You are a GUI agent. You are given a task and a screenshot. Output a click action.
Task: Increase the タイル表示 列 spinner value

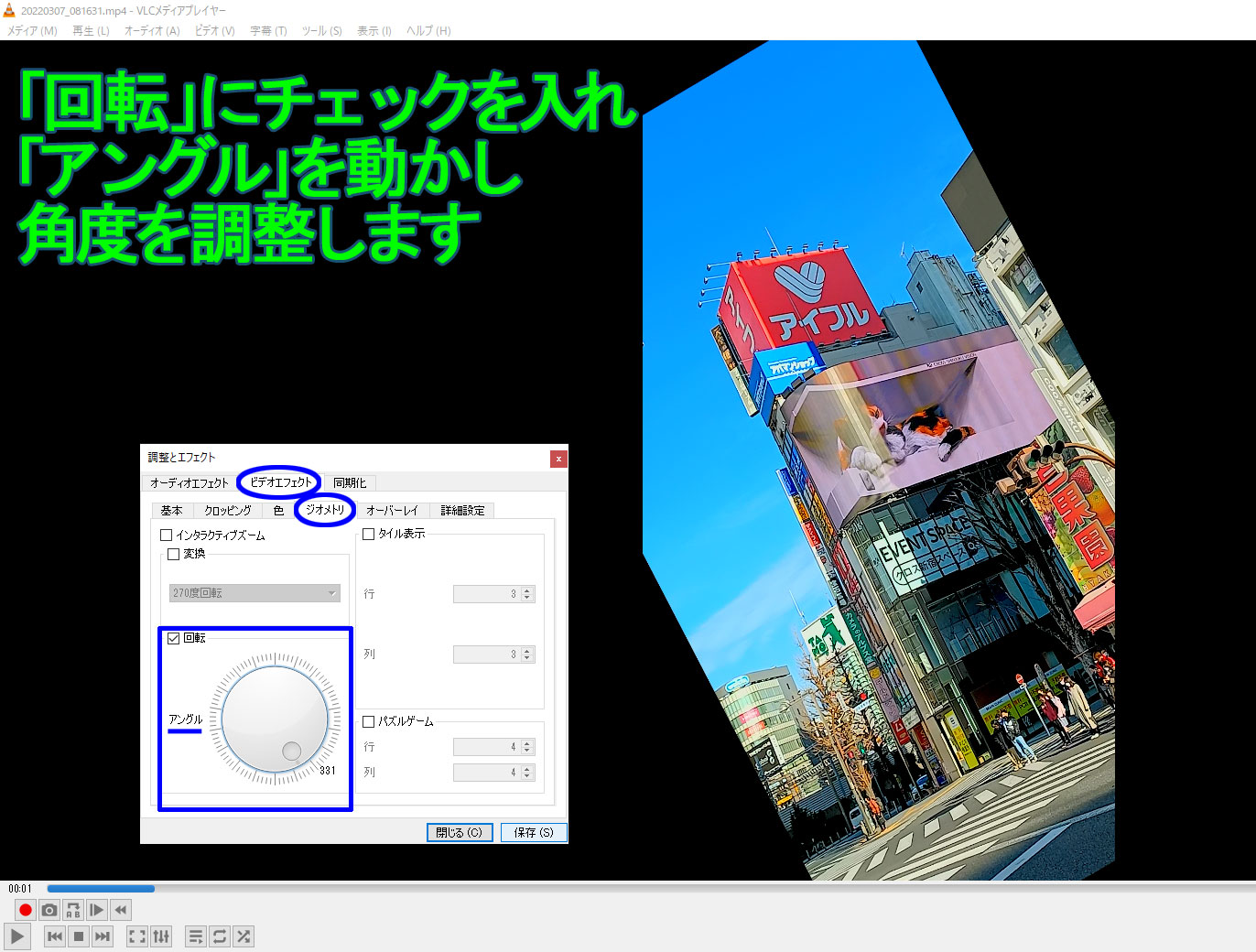pos(527,651)
